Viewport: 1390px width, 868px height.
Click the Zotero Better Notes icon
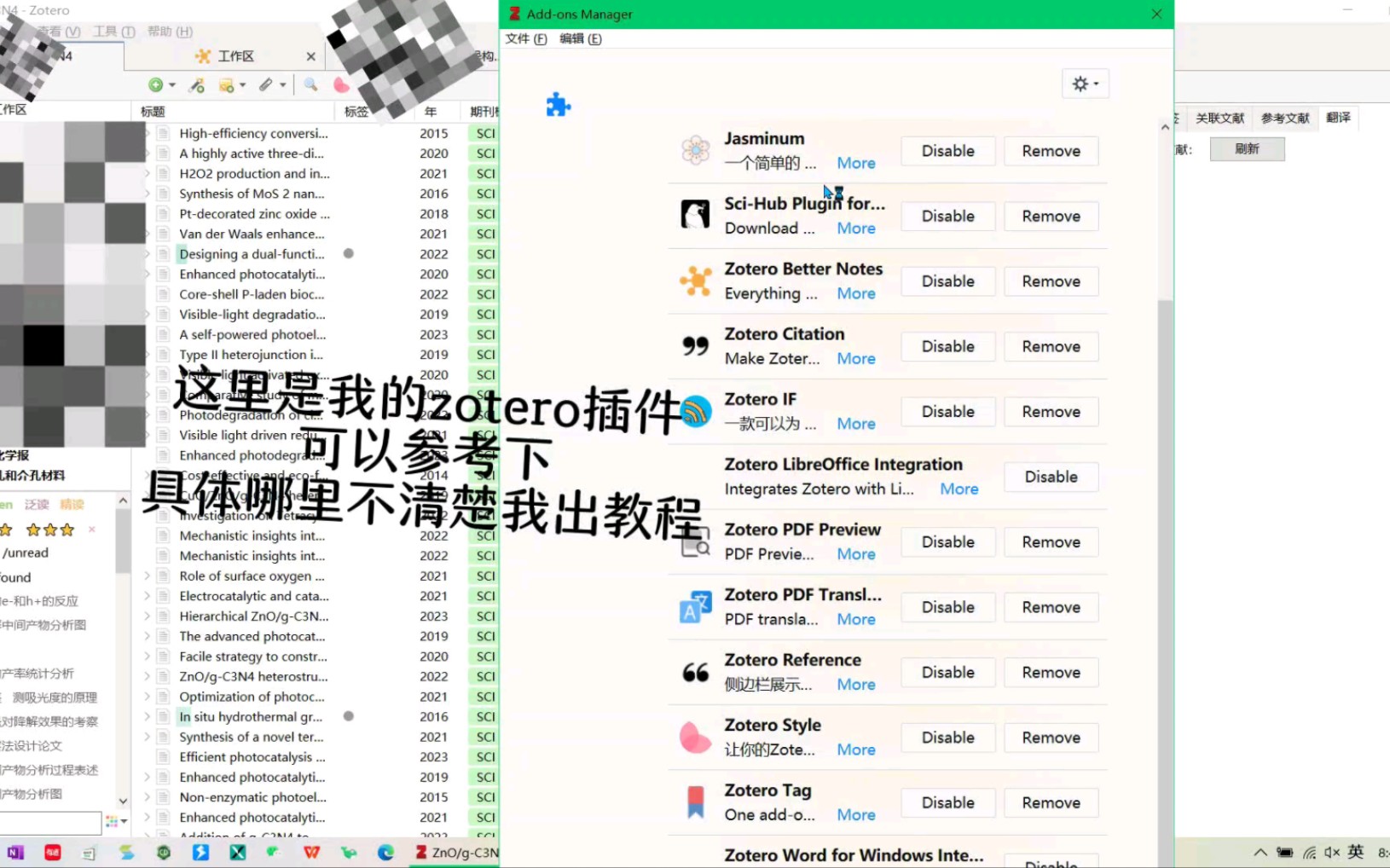(x=696, y=281)
